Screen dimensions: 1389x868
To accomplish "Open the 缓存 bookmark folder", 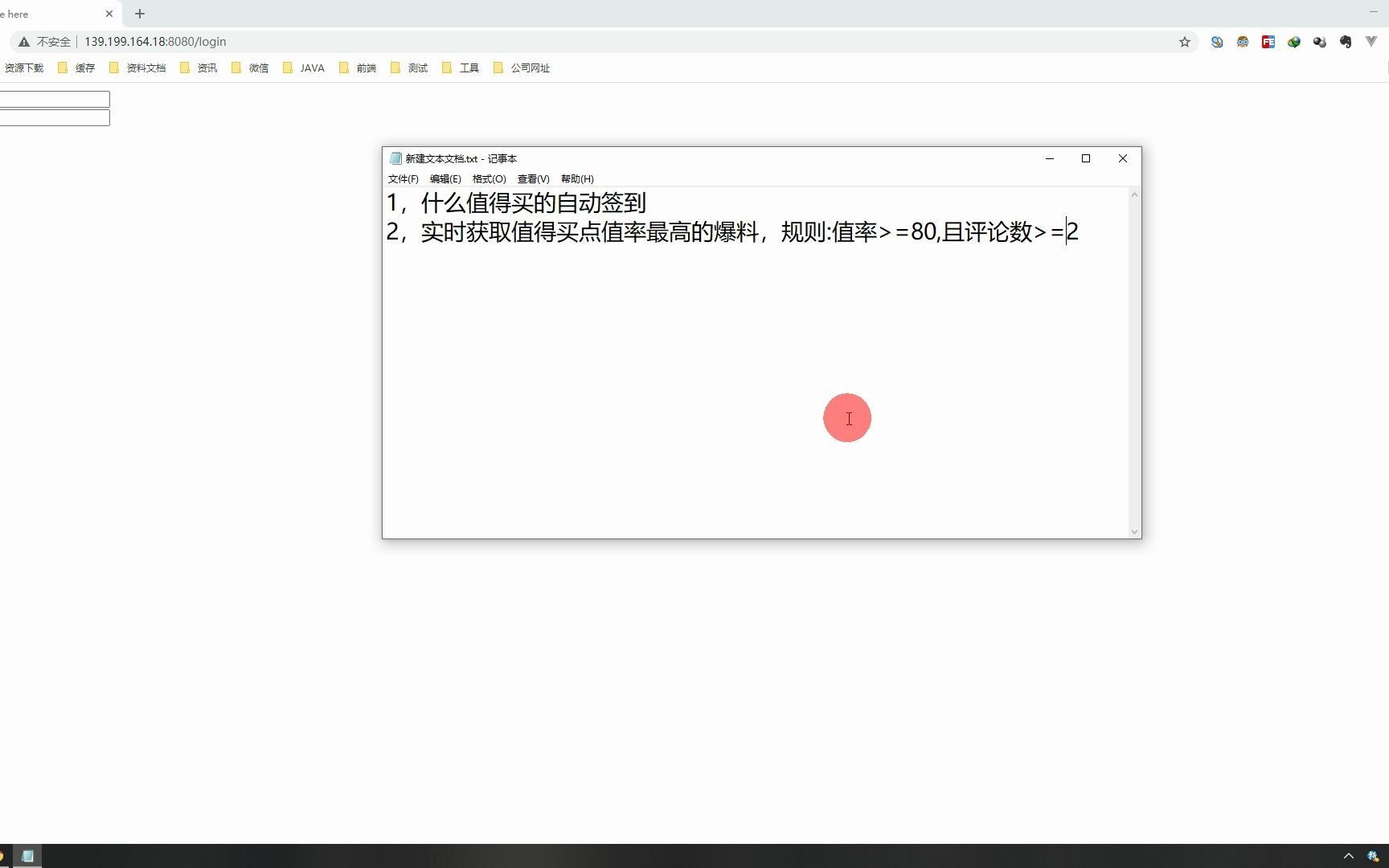I will coord(77,68).
